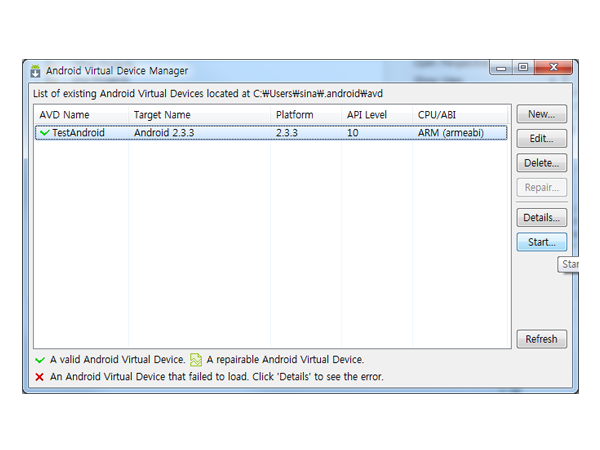Click the Repair... button
This screenshot has height=450, width=600.
(541, 188)
